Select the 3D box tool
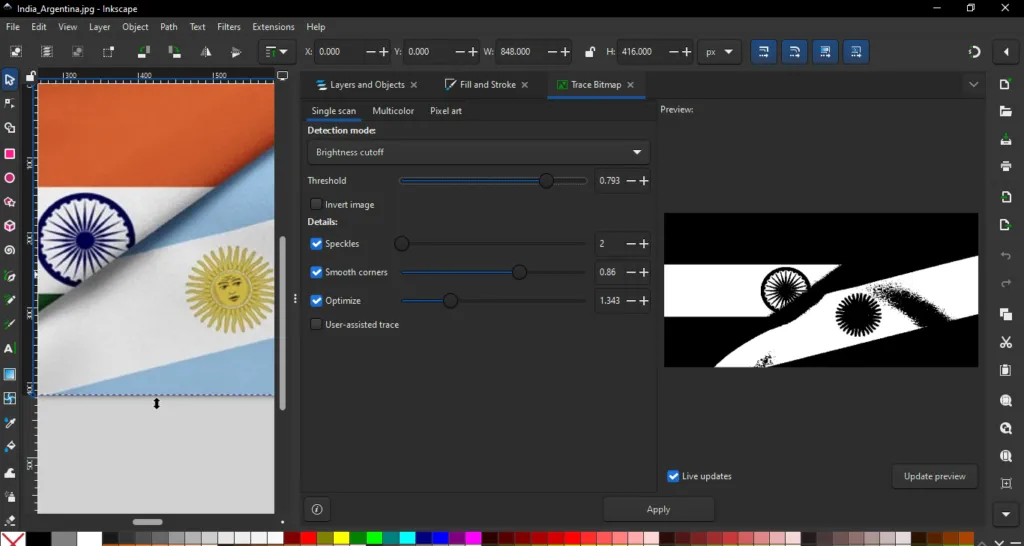 10,226
